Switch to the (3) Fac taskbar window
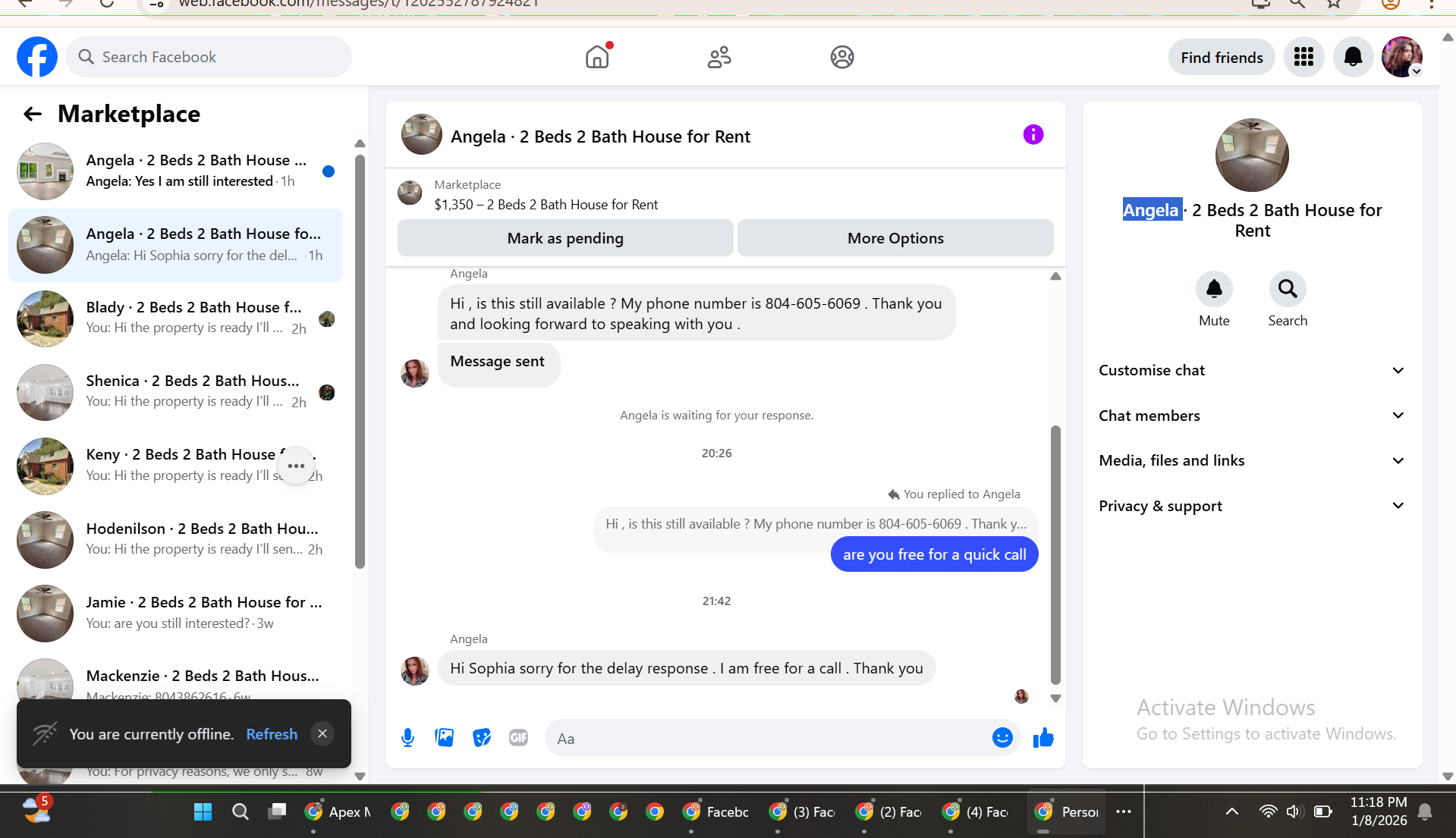The width and height of the screenshot is (1456, 838). pyautogui.click(x=803, y=811)
